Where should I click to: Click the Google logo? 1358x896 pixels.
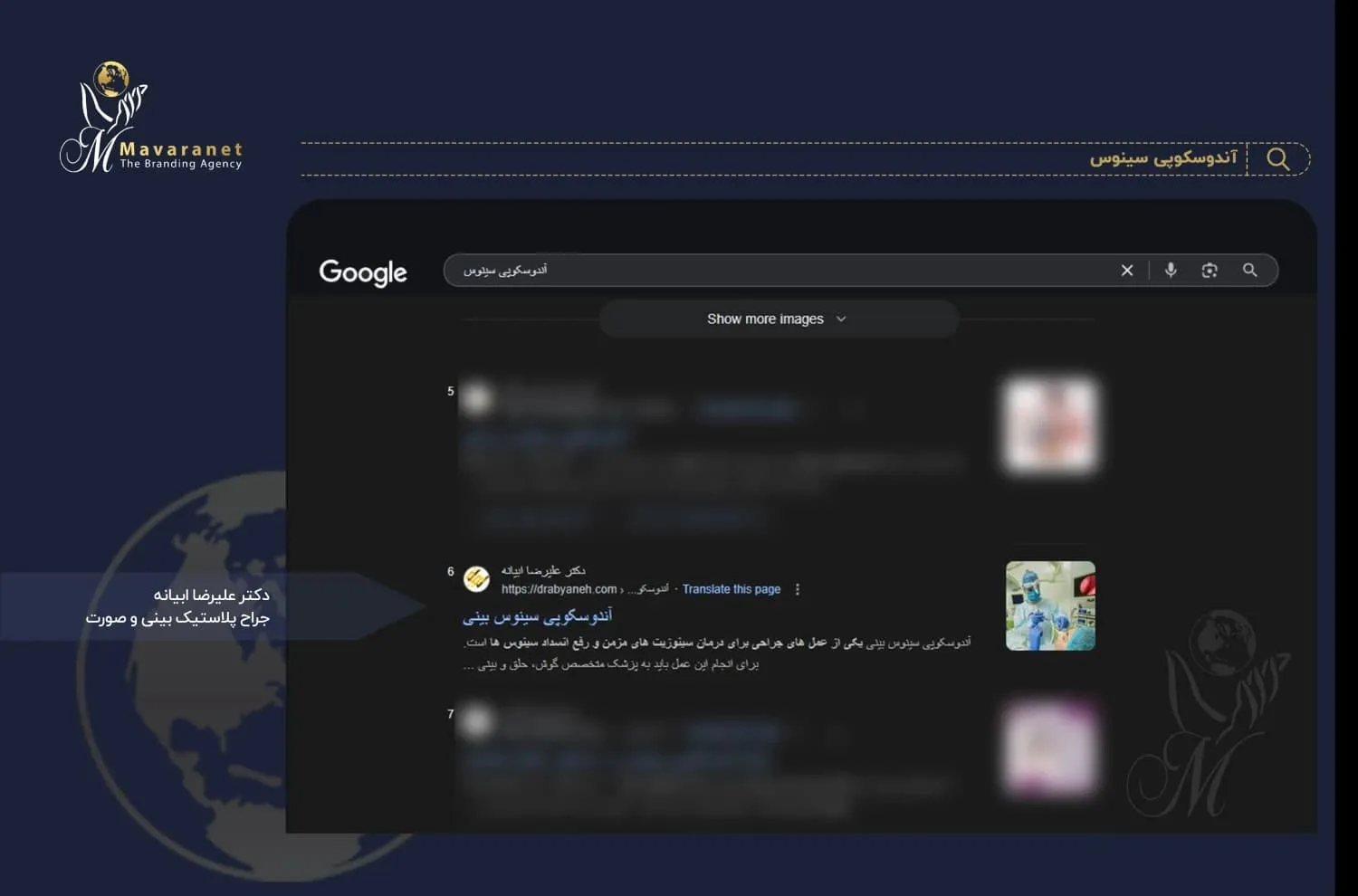363,272
